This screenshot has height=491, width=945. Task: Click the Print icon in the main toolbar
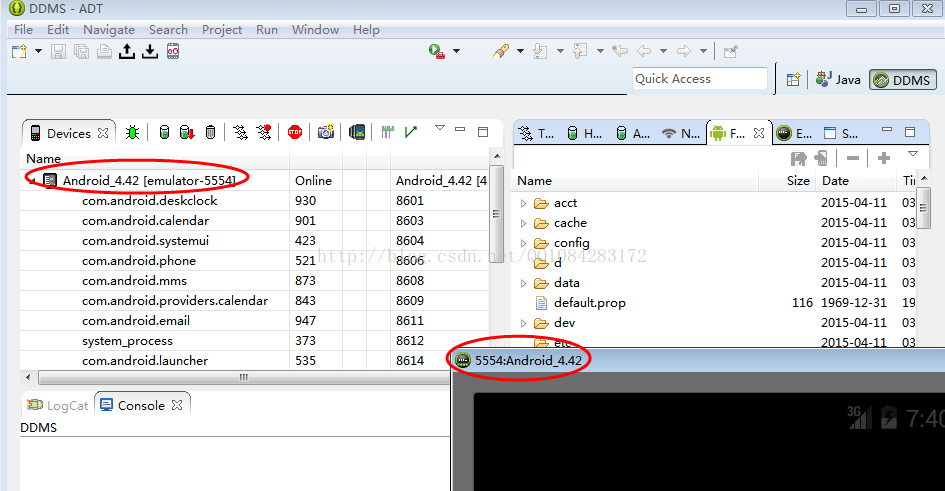[x=104, y=52]
